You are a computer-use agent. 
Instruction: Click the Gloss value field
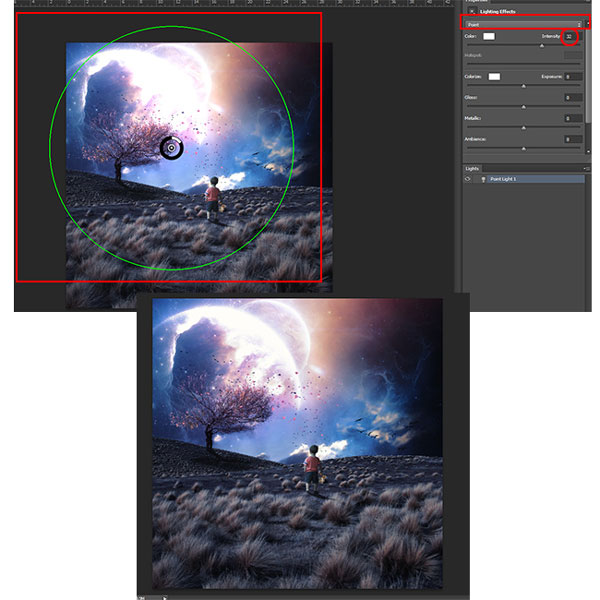[x=573, y=98]
